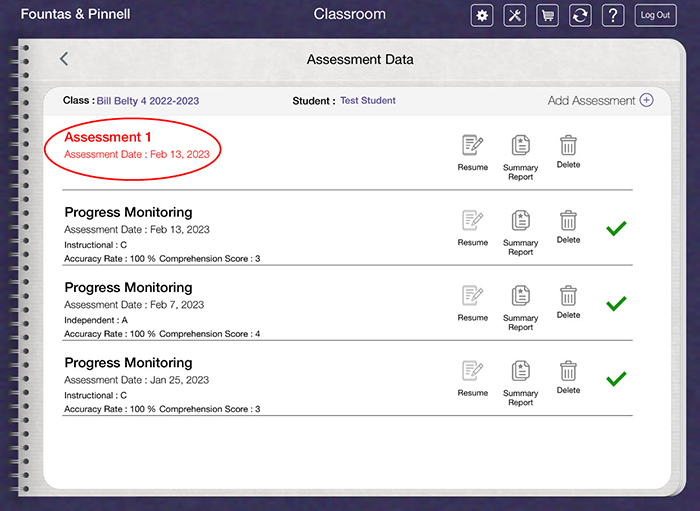
Task: Click the Test Student name link
Action: [367, 101]
